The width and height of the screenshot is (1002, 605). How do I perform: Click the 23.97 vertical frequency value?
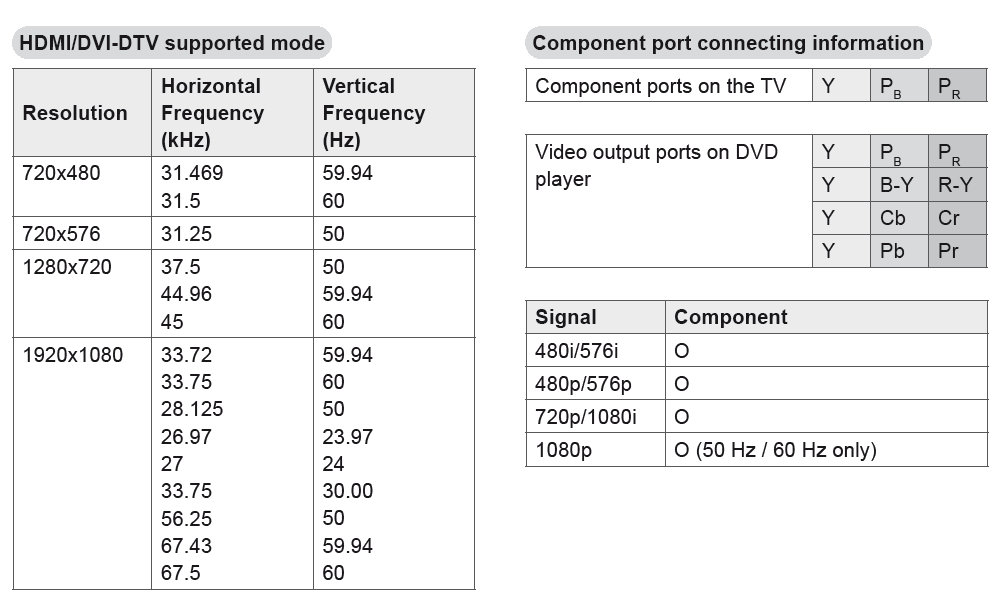pyautogui.click(x=347, y=436)
